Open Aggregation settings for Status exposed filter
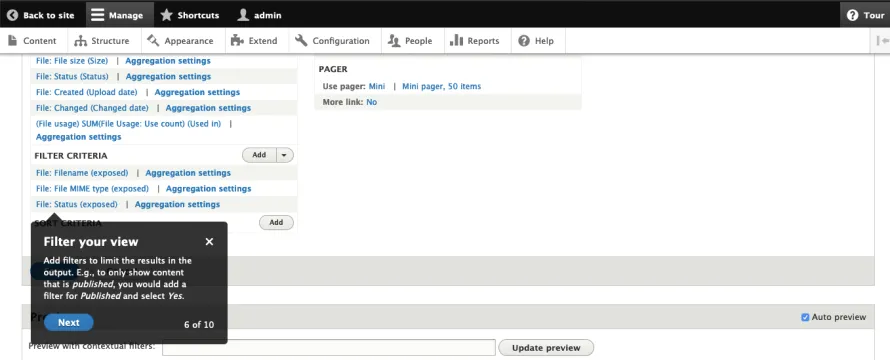Viewport: 890px width, 360px height. pos(178,204)
